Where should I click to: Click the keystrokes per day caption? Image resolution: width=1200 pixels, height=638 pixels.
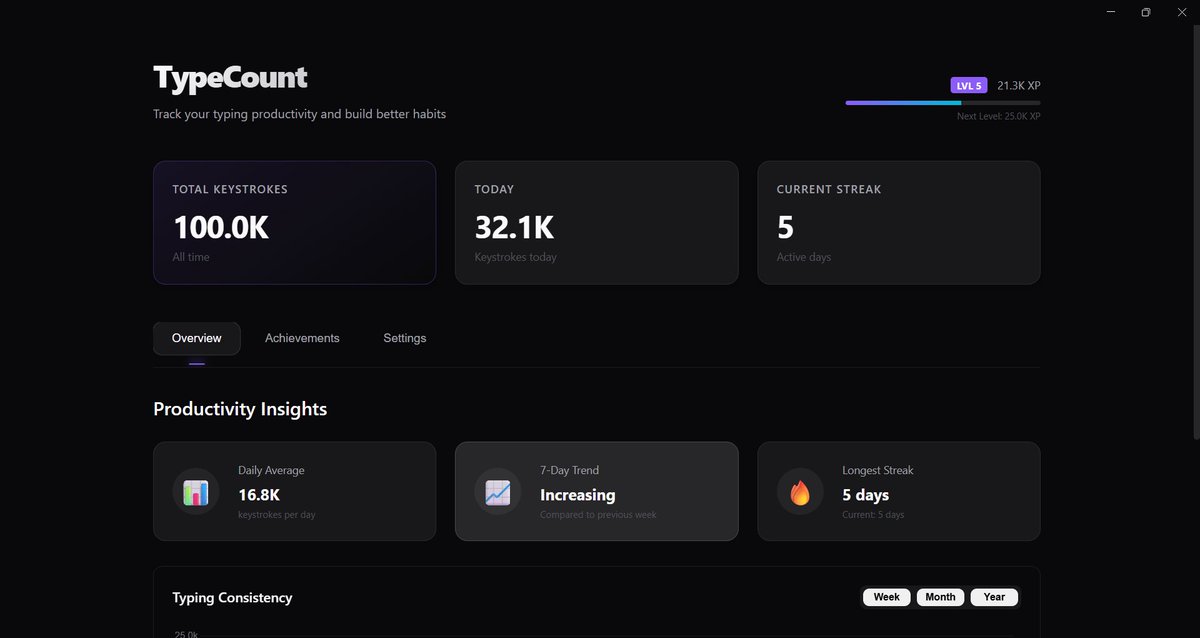click(277, 515)
